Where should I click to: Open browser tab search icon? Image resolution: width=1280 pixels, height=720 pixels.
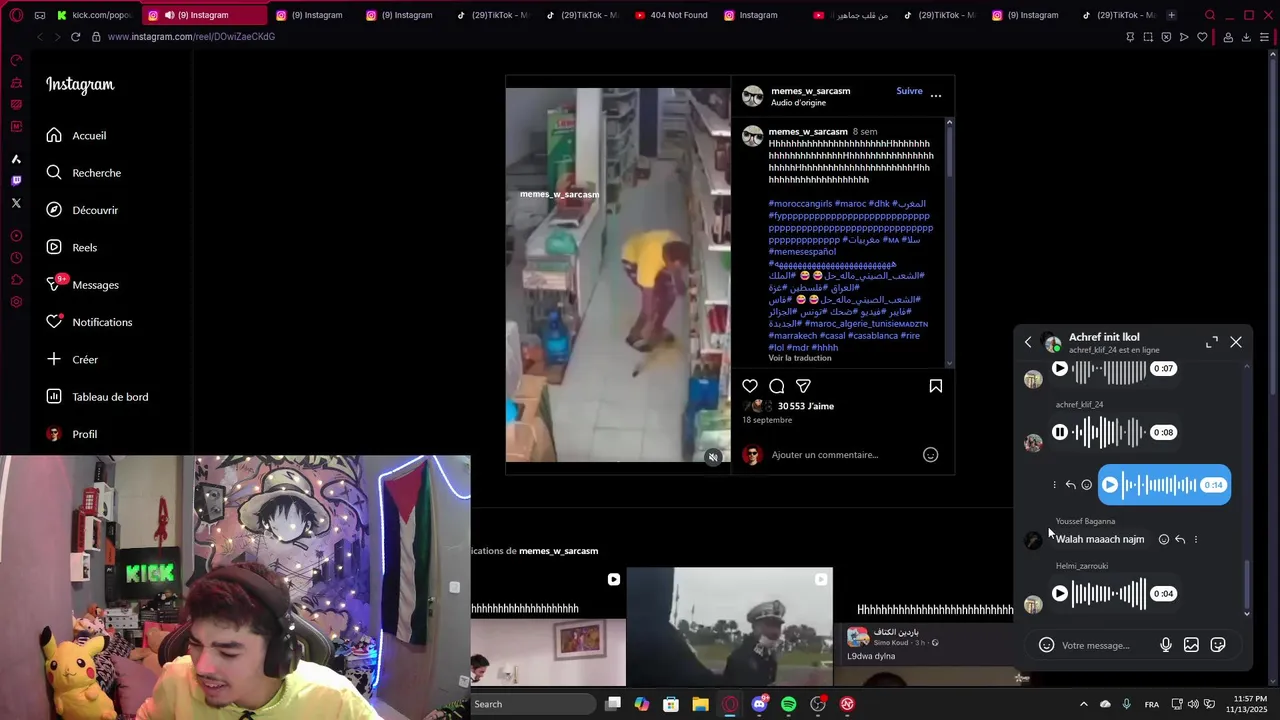(1210, 15)
